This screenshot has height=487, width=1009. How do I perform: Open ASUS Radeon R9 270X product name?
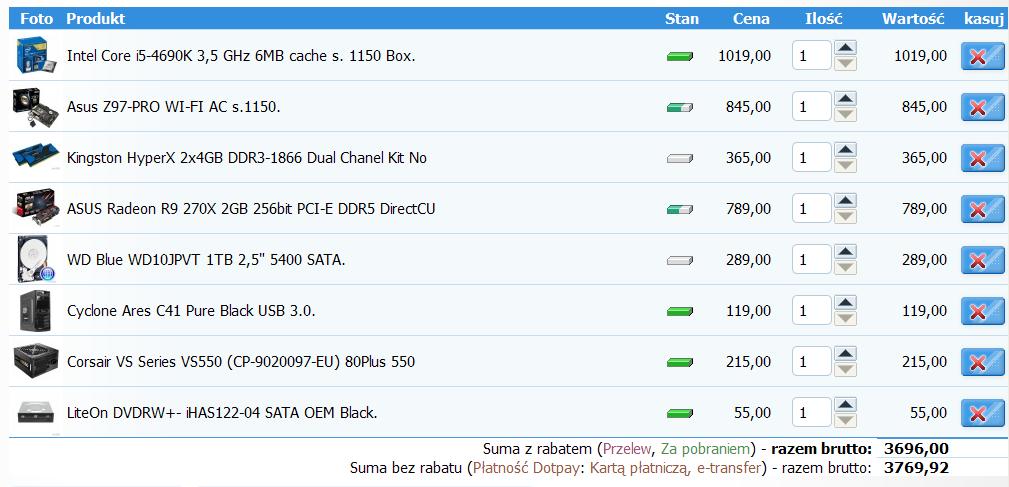251,209
